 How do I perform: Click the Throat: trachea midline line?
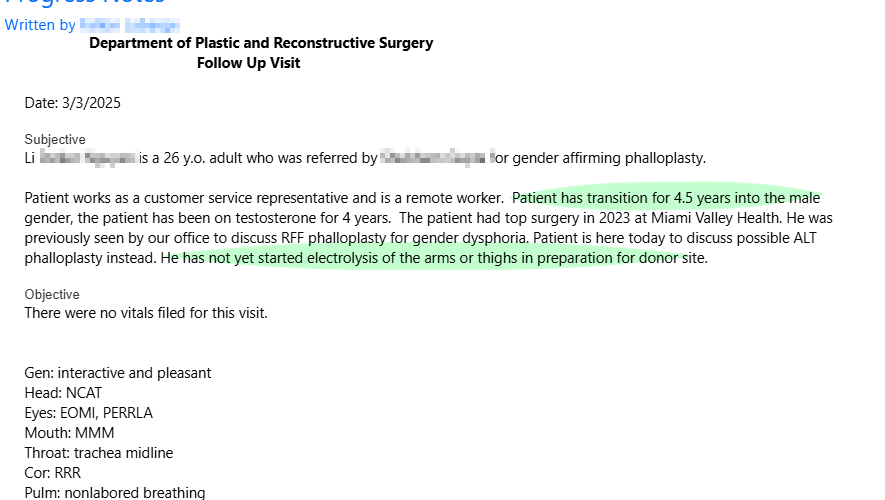coord(99,453)
